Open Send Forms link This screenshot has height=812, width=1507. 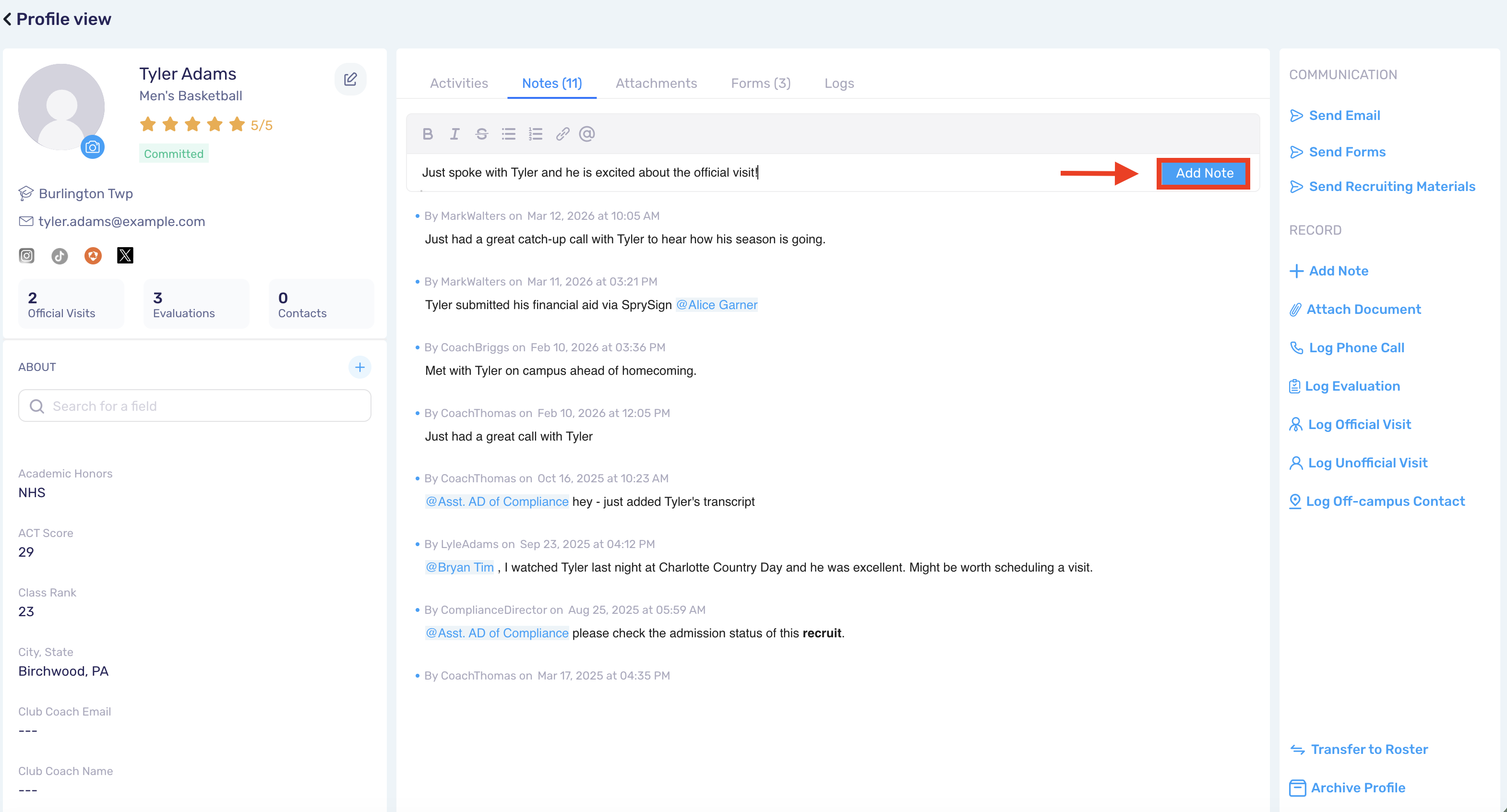coord(1347,152)
